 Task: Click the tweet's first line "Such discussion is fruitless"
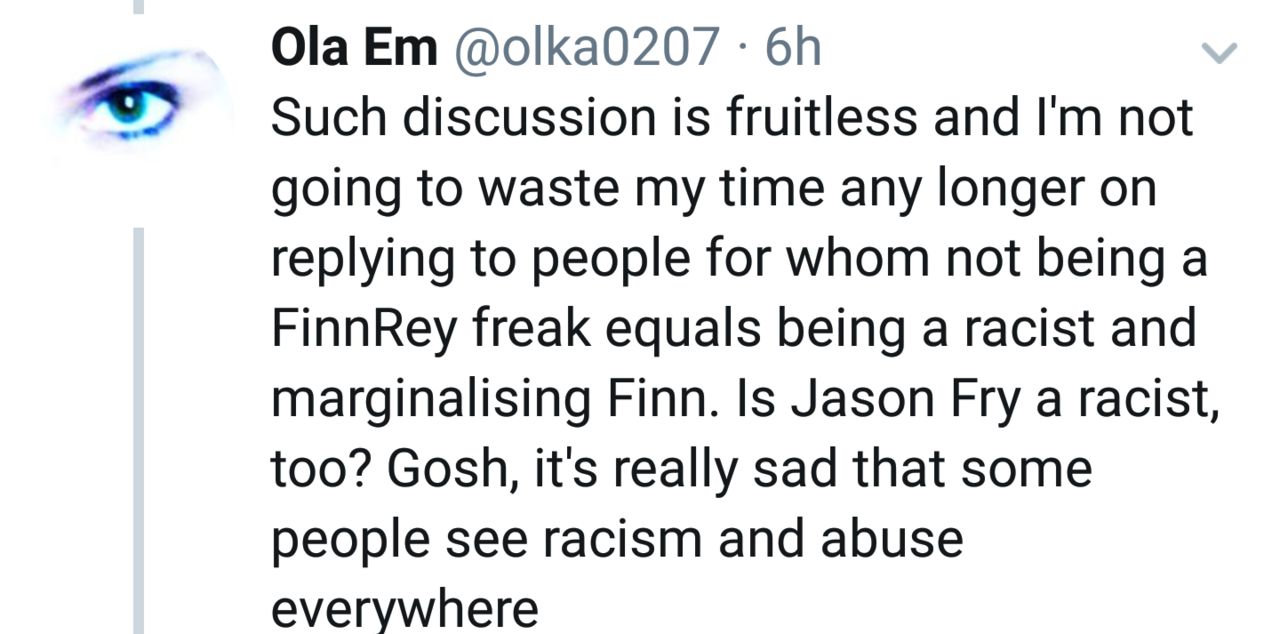(595, 118)
